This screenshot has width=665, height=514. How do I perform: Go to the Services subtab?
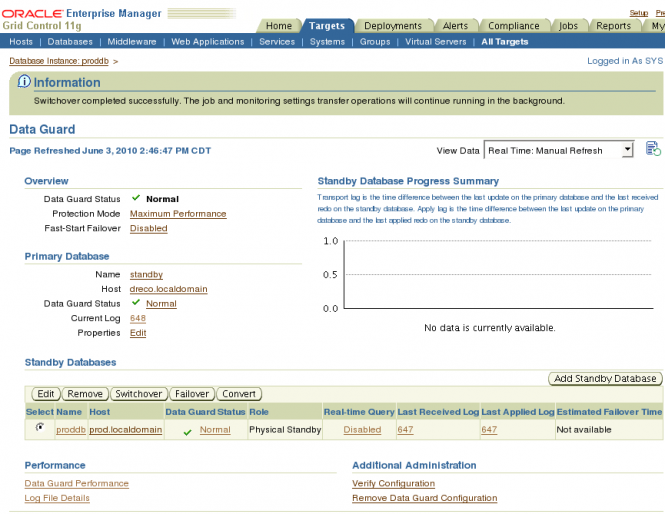[x=277, y=42]
